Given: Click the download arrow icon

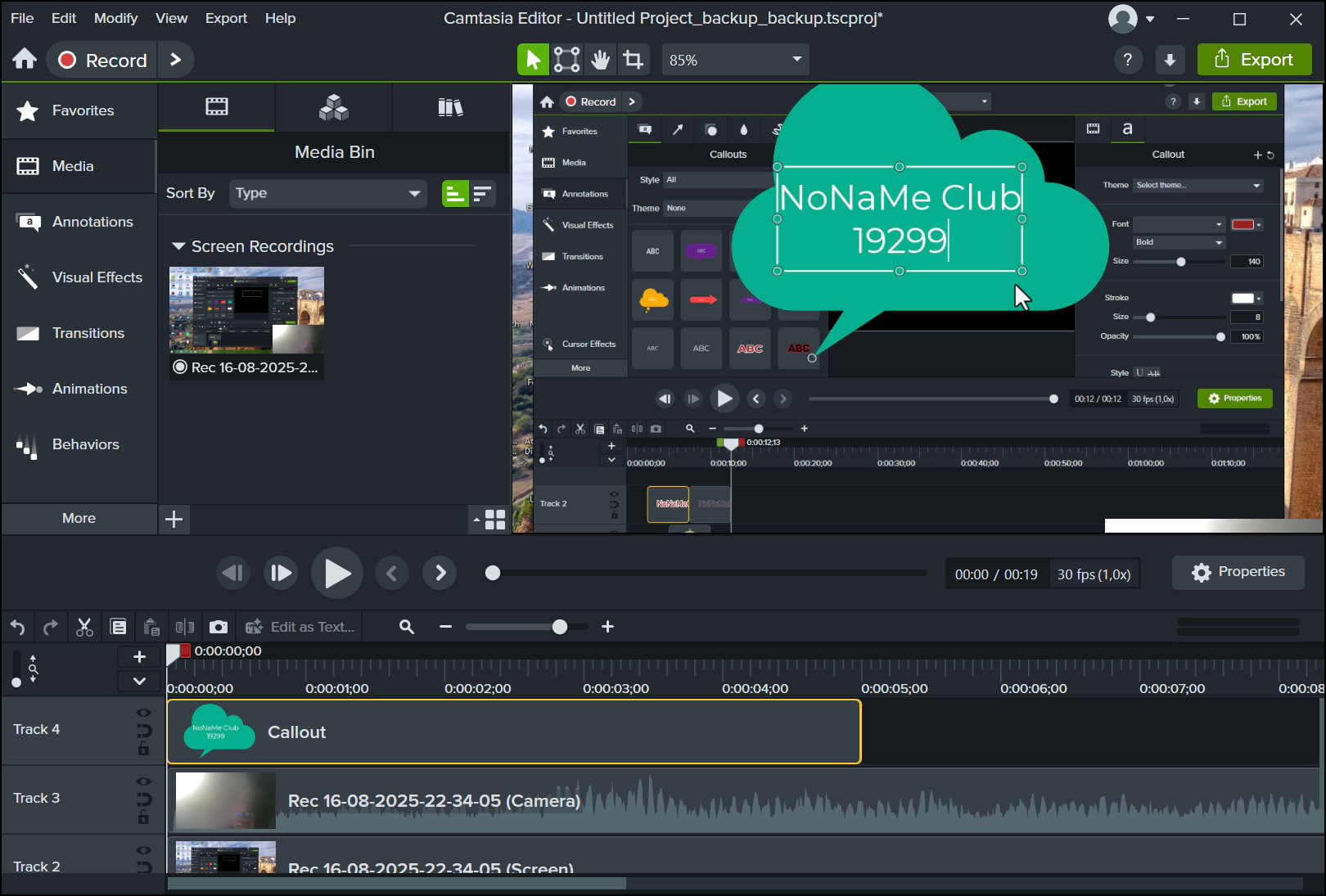Looking at the screenshot, I should (x=1170, y=60).
